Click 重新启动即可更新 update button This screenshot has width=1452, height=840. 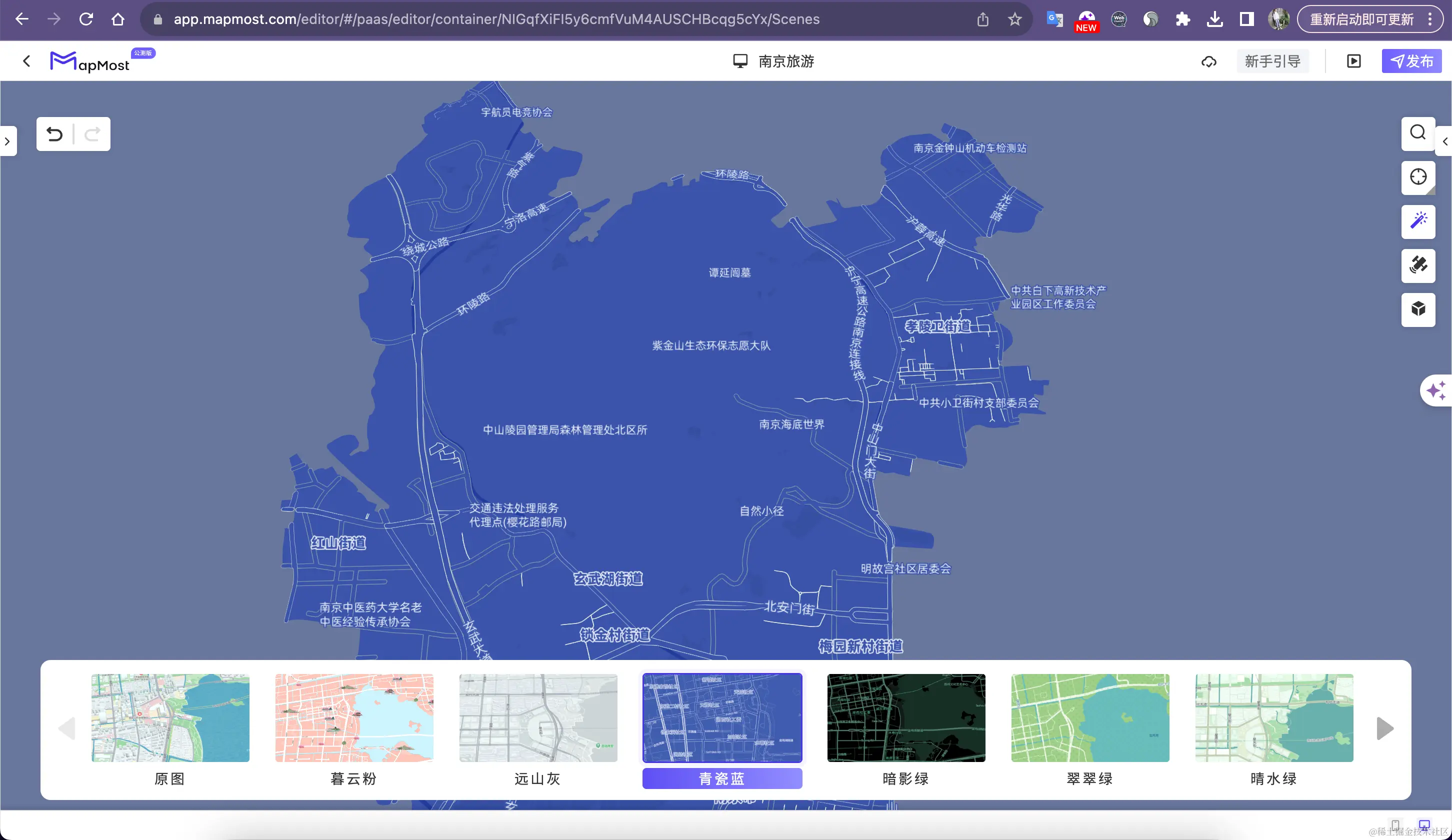(x=1361, y=19)
